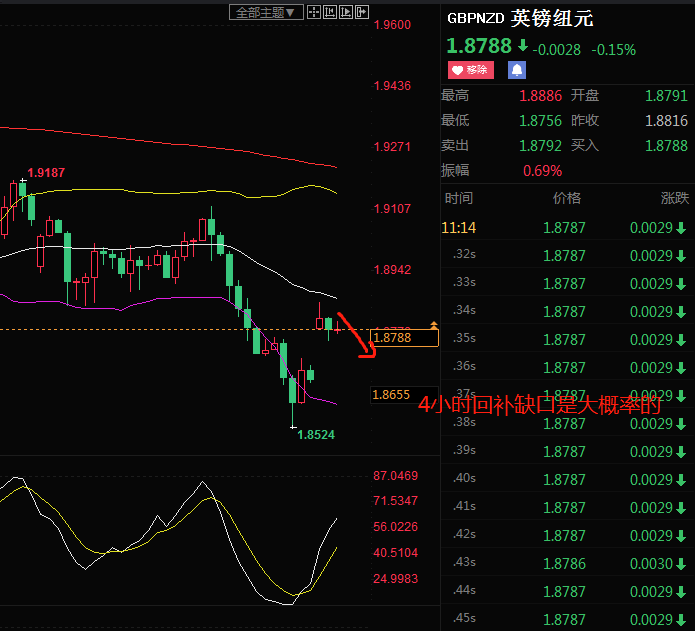Click the -0.15% percent change
The image size is (695, 631).
[613, 50]
